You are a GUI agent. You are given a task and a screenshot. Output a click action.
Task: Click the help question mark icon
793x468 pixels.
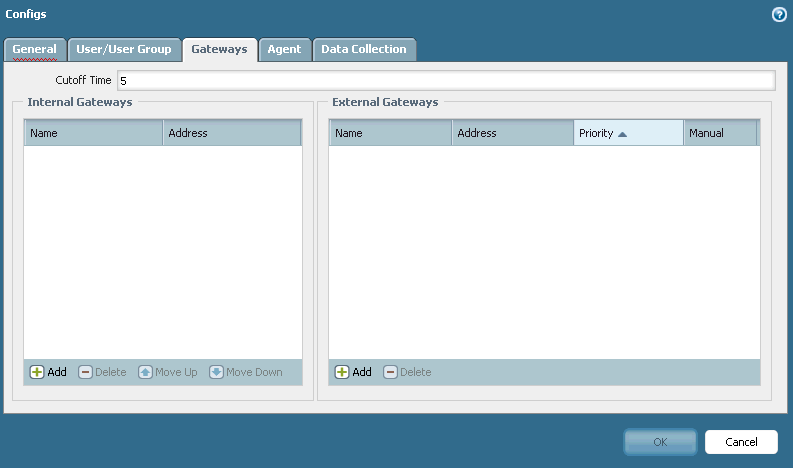pyautogui.click(x=779, y=15)
